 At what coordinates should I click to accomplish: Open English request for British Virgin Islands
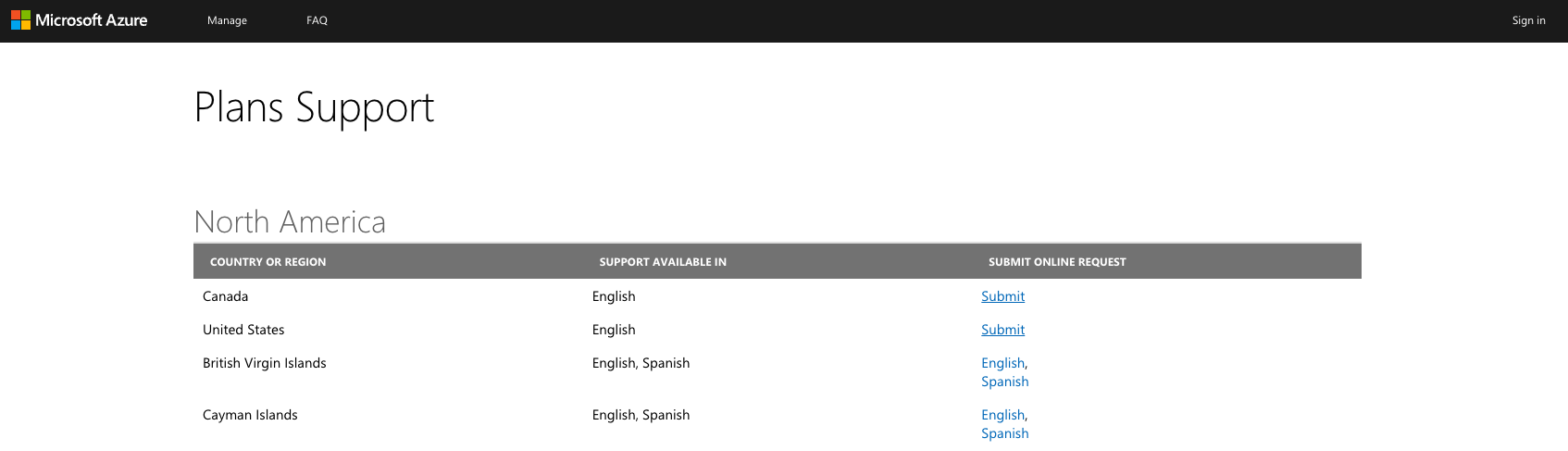click(1002, 363)
